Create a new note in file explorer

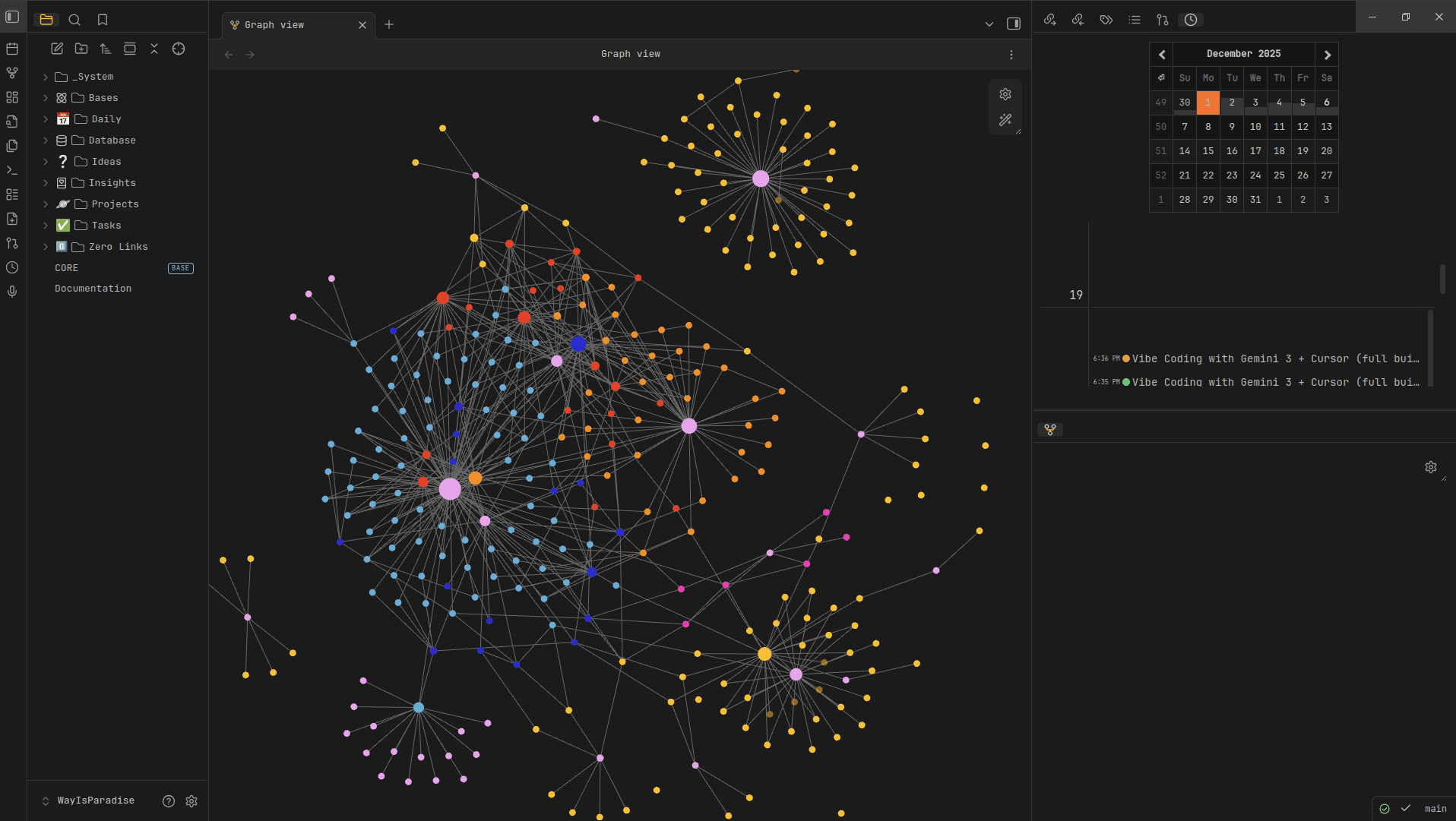[57, 49]
